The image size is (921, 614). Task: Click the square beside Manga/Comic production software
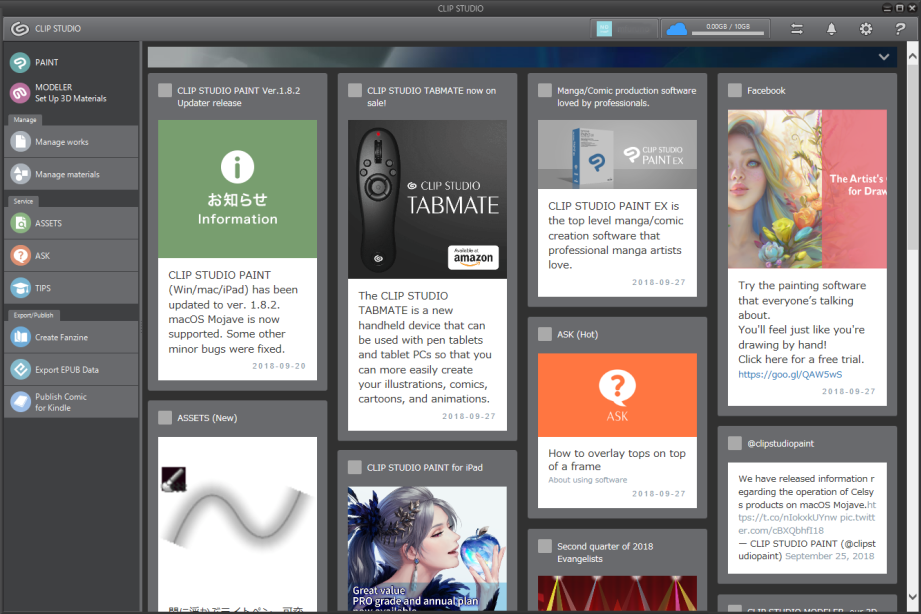[545, 90]
